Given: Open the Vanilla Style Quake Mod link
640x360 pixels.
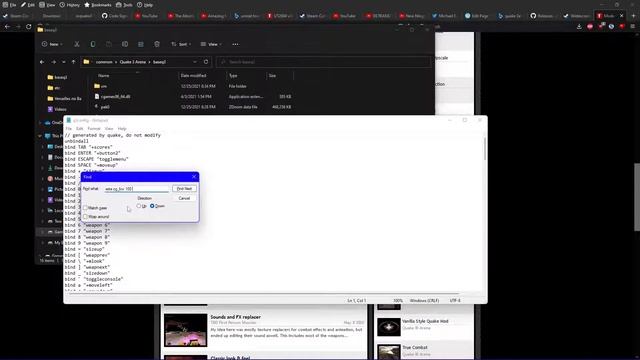Looking at the screenshot, I should [x=425, y=321].
